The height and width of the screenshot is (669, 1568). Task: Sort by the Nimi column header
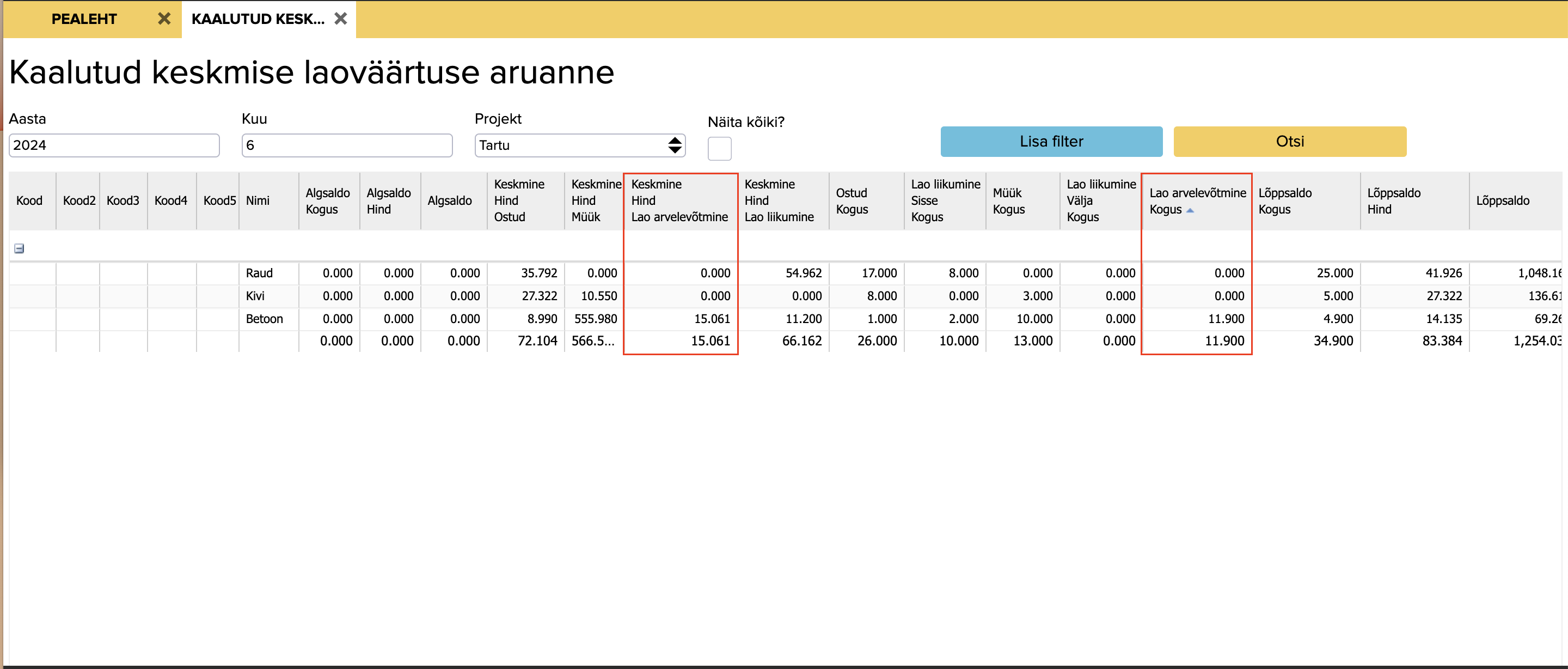click(258, 201)
